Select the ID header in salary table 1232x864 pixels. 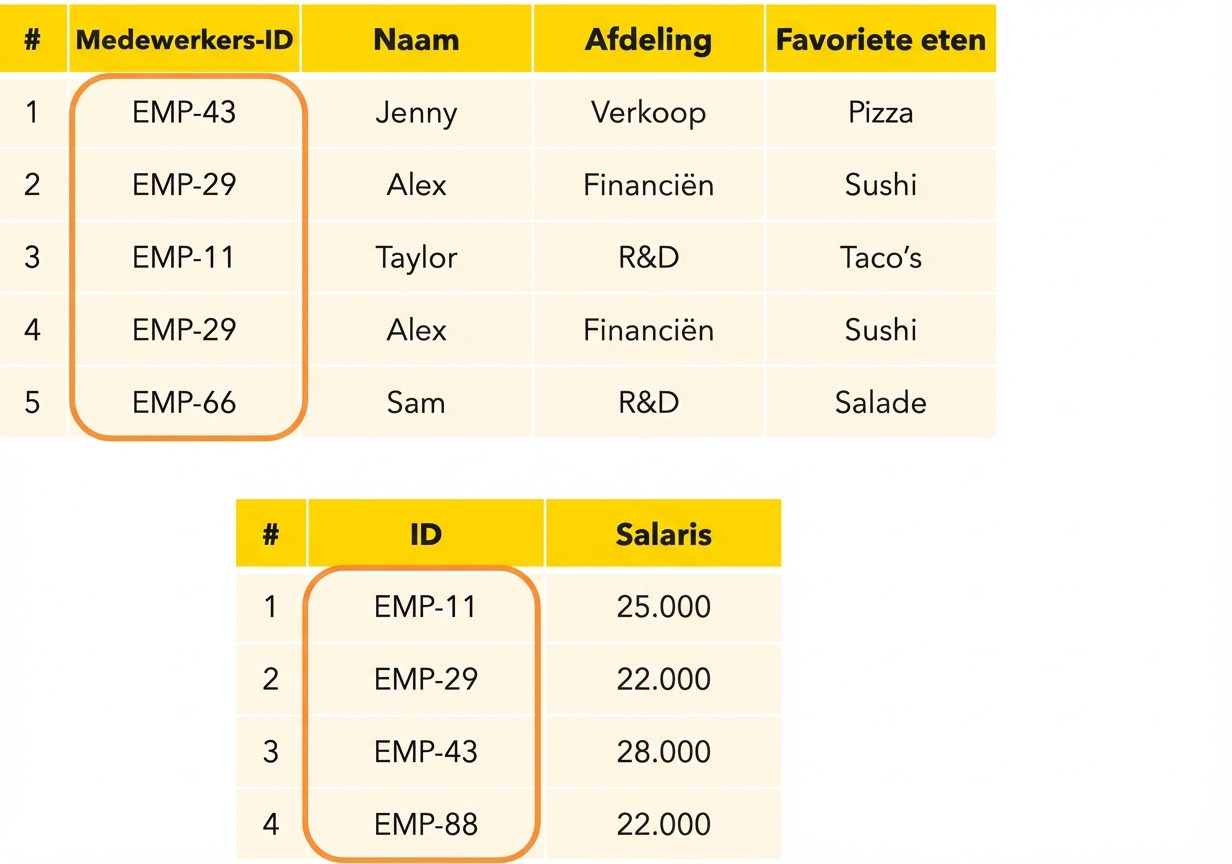point(425,534)
